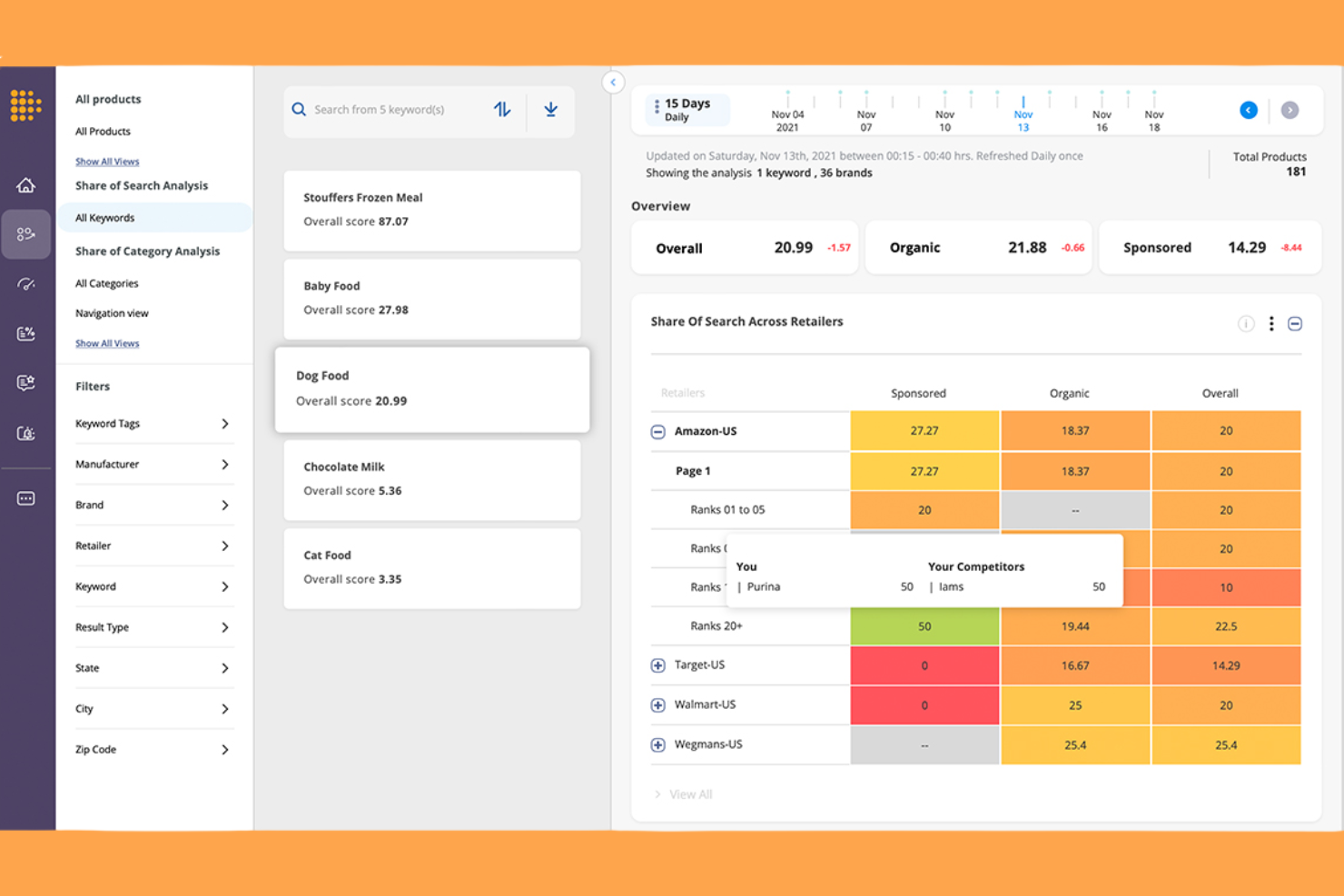Image resolution: width=1344 pixels, height=896 pixels.
Task: Click the alerts document icon in sidebar
Action: pyautogui.click(x=26, y=433)
